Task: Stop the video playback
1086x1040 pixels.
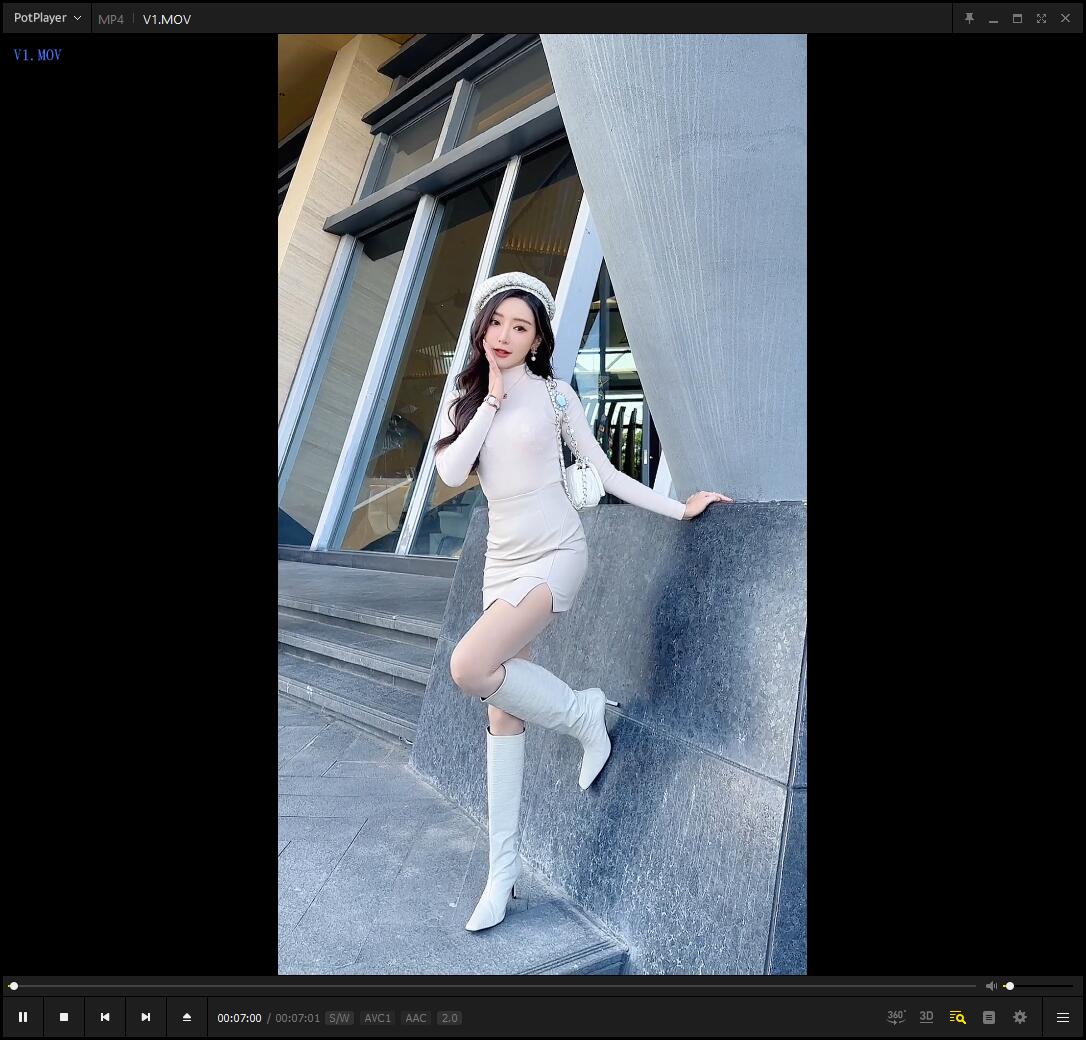Action: [64, 1017]
